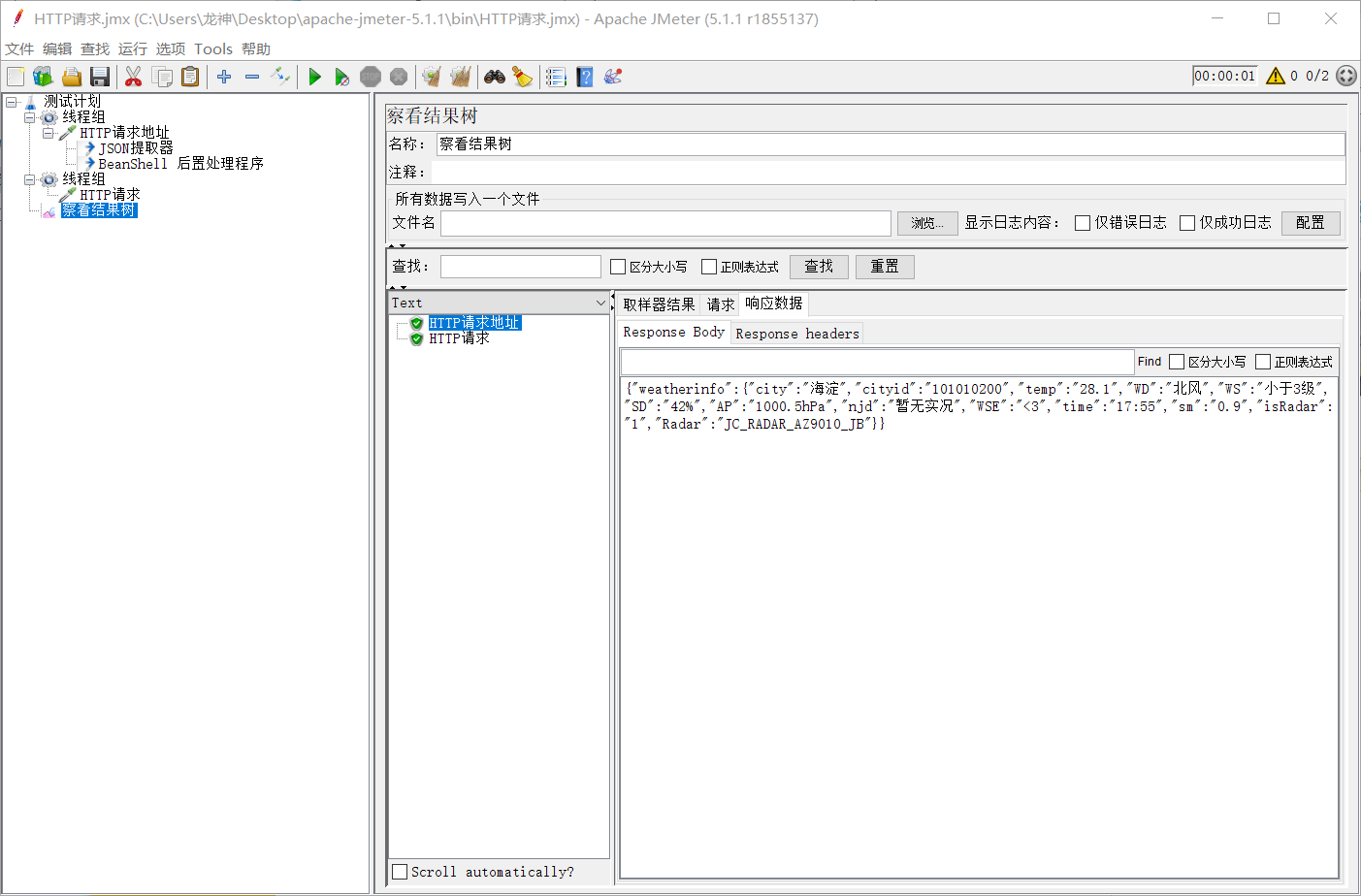The height and width of the screenshot is (896, 1361).
Task: Select JSON提取器 in the test plan tree
Action: [136, 148]
